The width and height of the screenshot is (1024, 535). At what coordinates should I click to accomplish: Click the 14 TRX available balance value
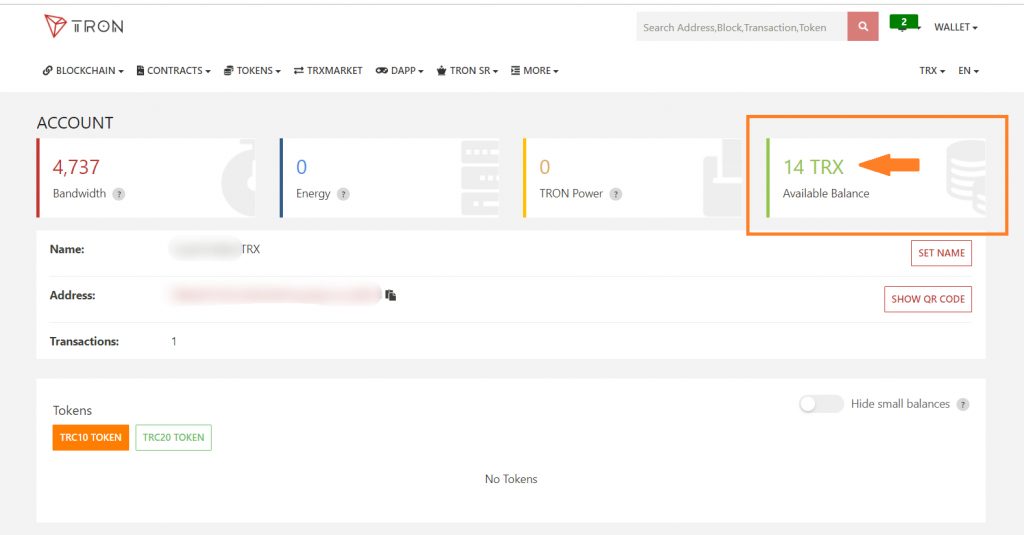pos(813,167)
